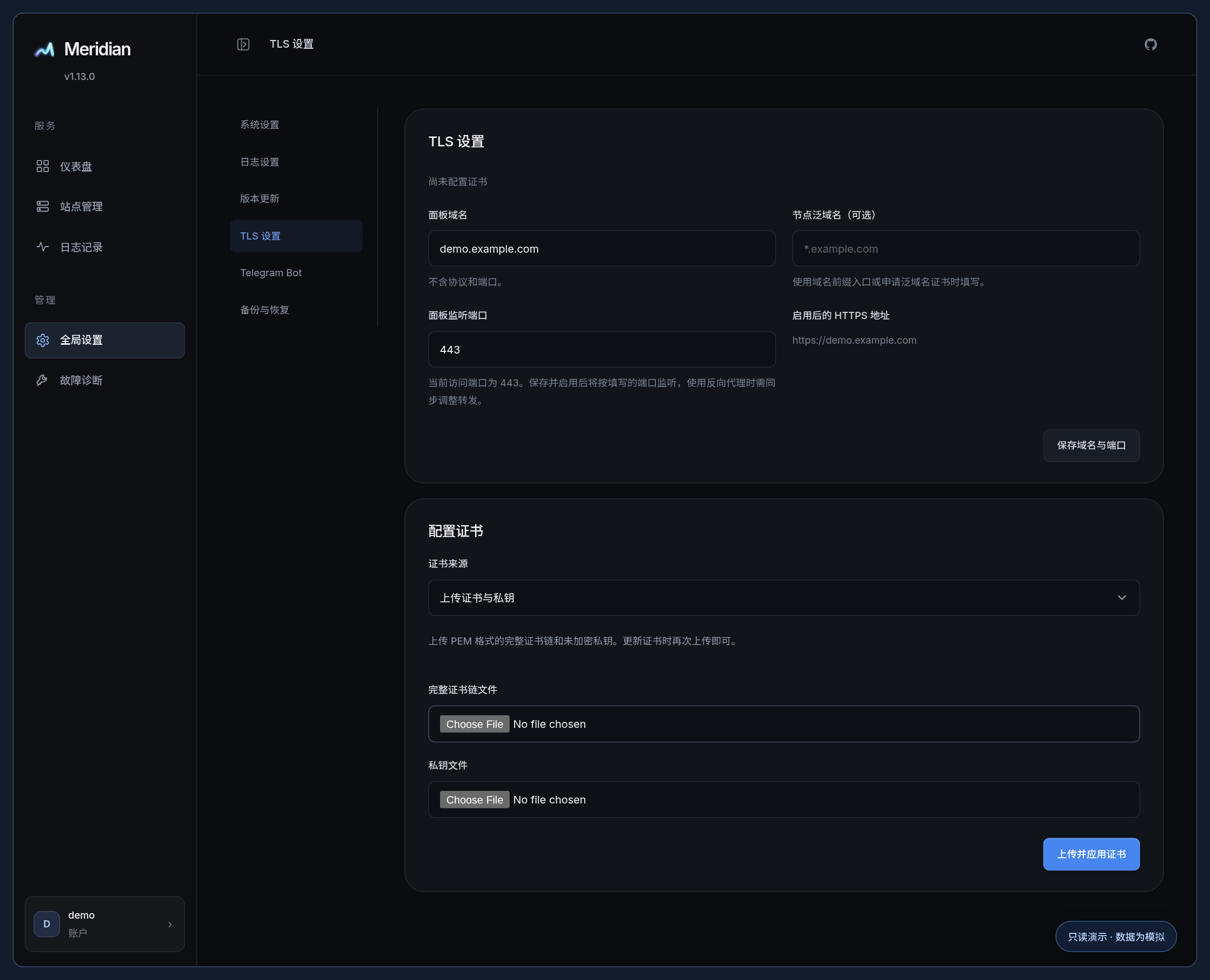Click the Meridian logo icon
This screenshot has height=980, width=1210.
tap(44, 50)
